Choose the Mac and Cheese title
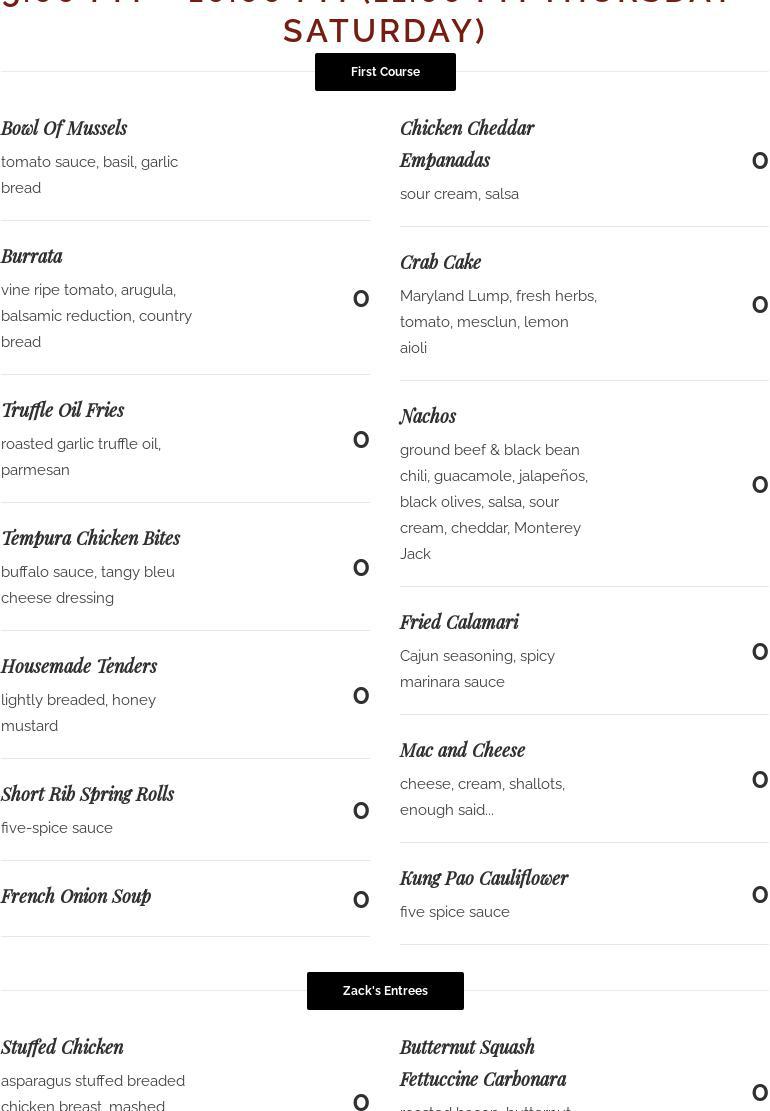 click(x=462, y=750)
